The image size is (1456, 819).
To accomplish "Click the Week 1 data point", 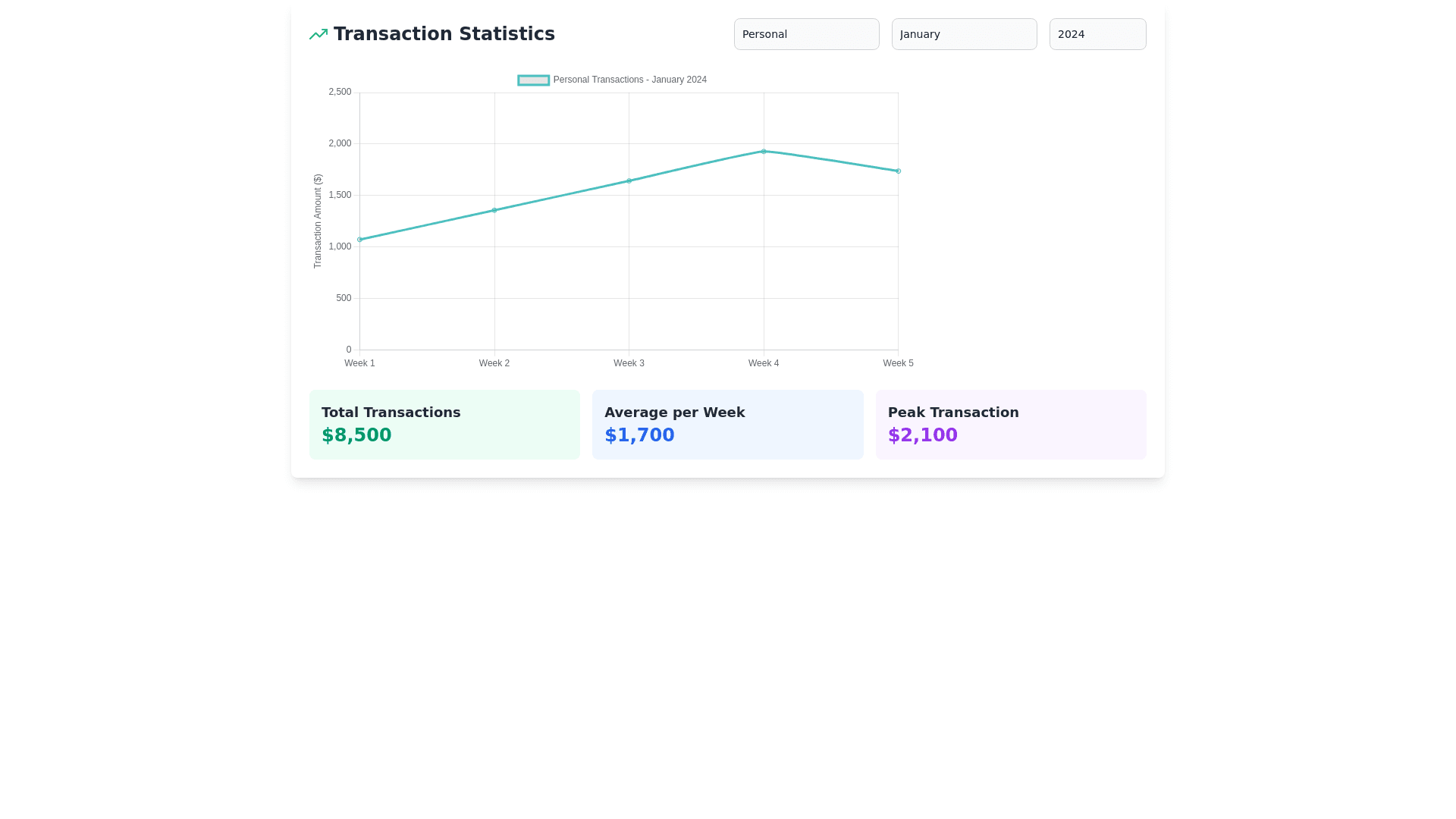I will point(360,240).
